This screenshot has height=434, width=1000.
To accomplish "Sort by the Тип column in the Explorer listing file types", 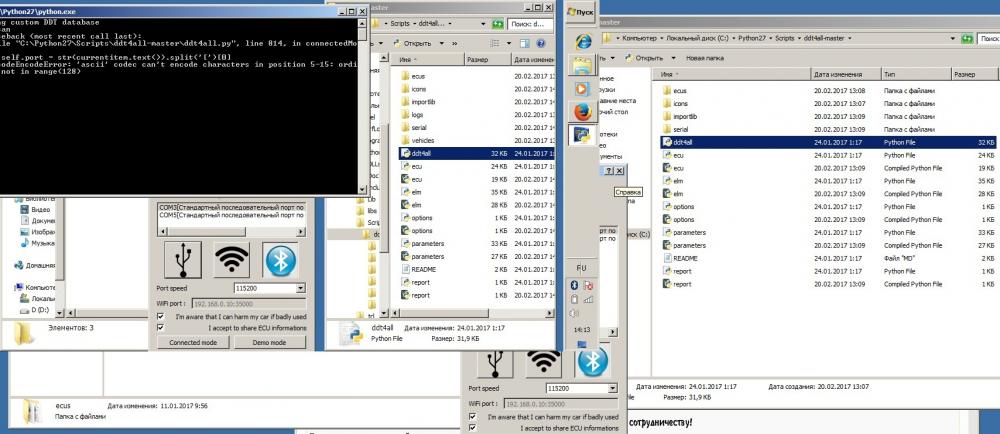I will click(x=915, y=74).
